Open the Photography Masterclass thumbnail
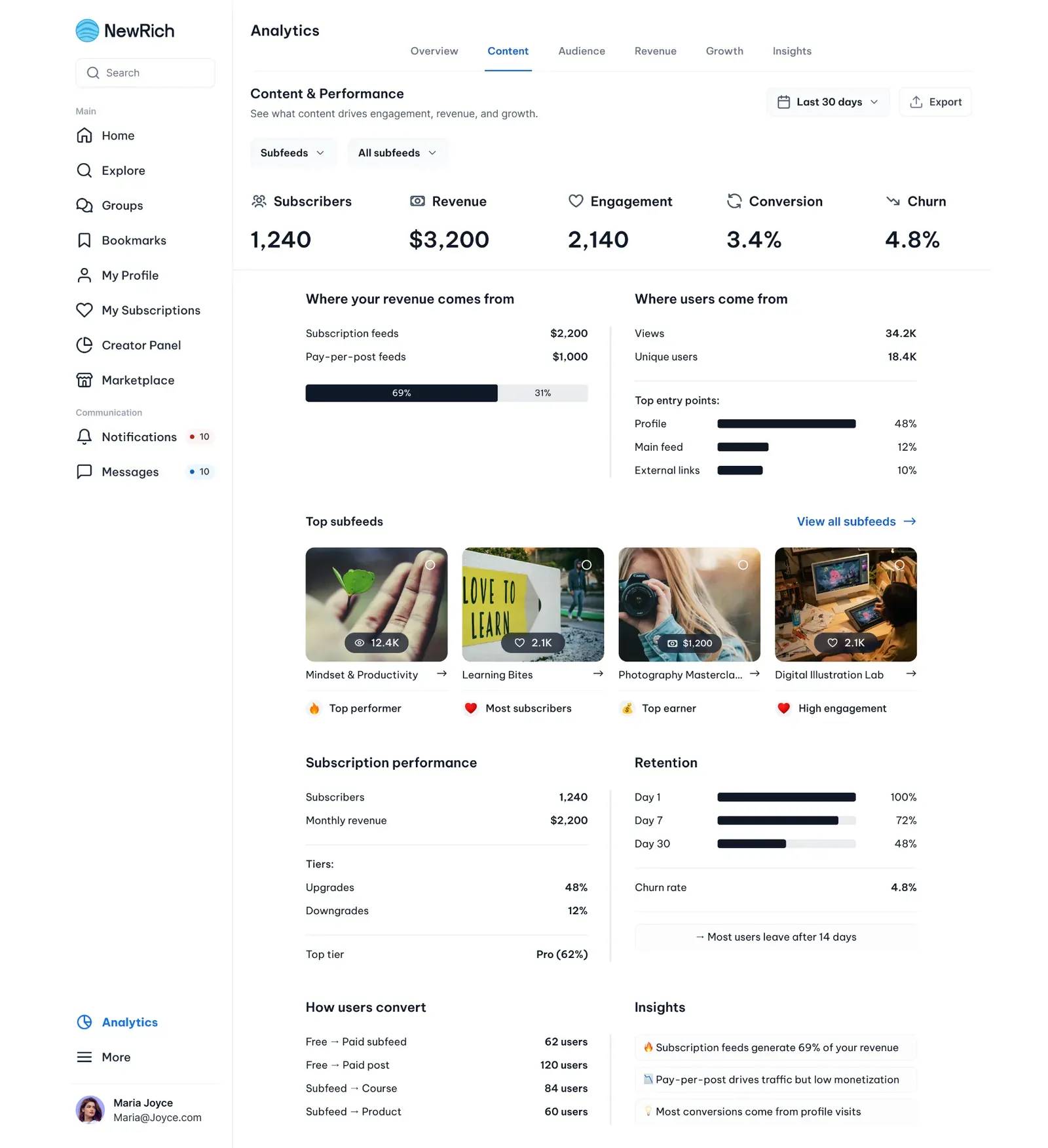 (690, 604)
